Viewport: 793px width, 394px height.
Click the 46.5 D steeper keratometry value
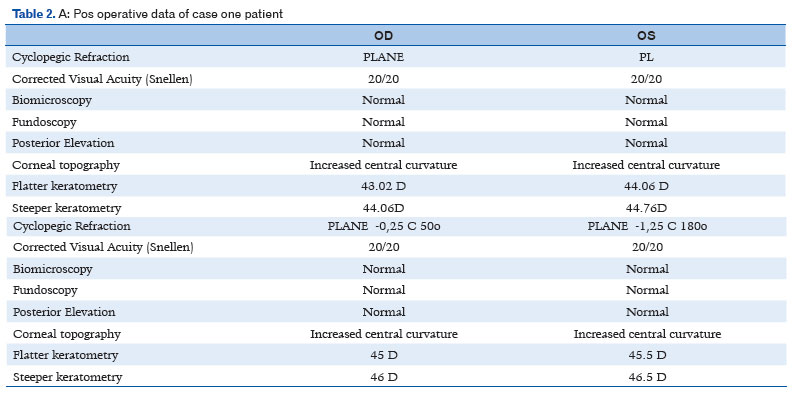tap(647, 377)
